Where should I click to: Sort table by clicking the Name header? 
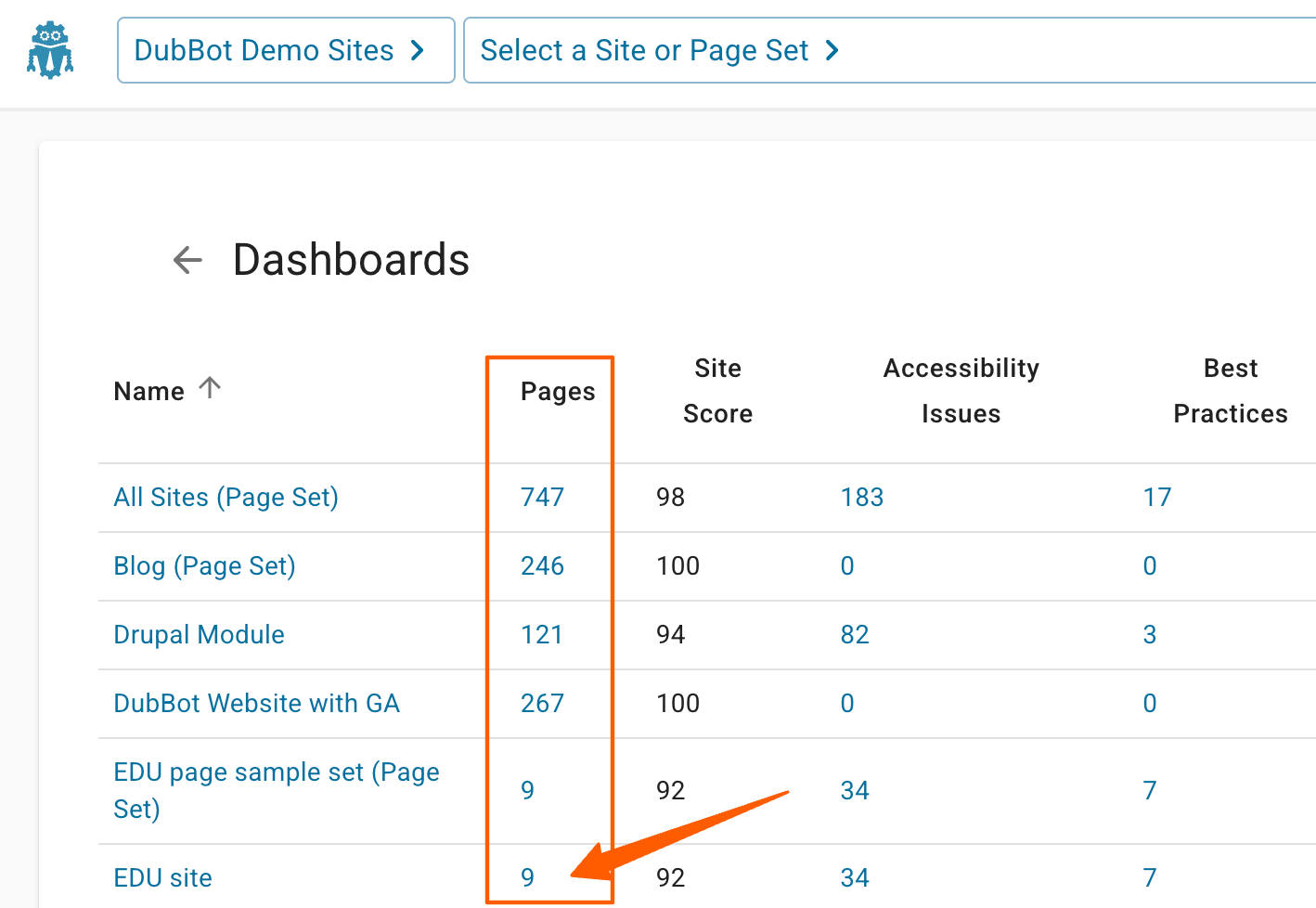pyautogui.click(x=149, y=390)
